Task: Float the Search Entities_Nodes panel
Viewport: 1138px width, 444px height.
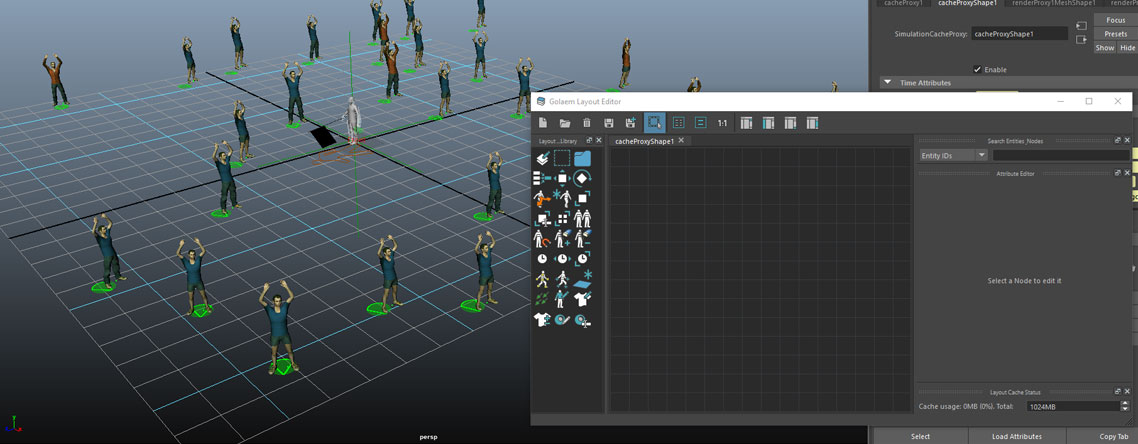Action: click(x=1118, y=141)
